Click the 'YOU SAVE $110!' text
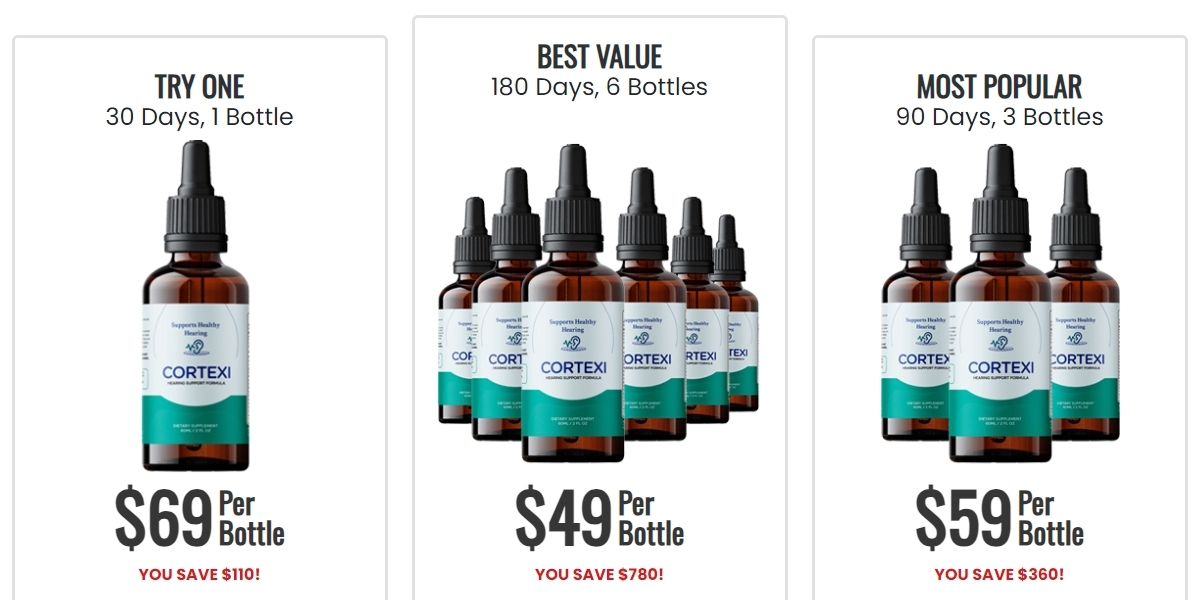This screenshot has width=1200, height=600. 200,575
